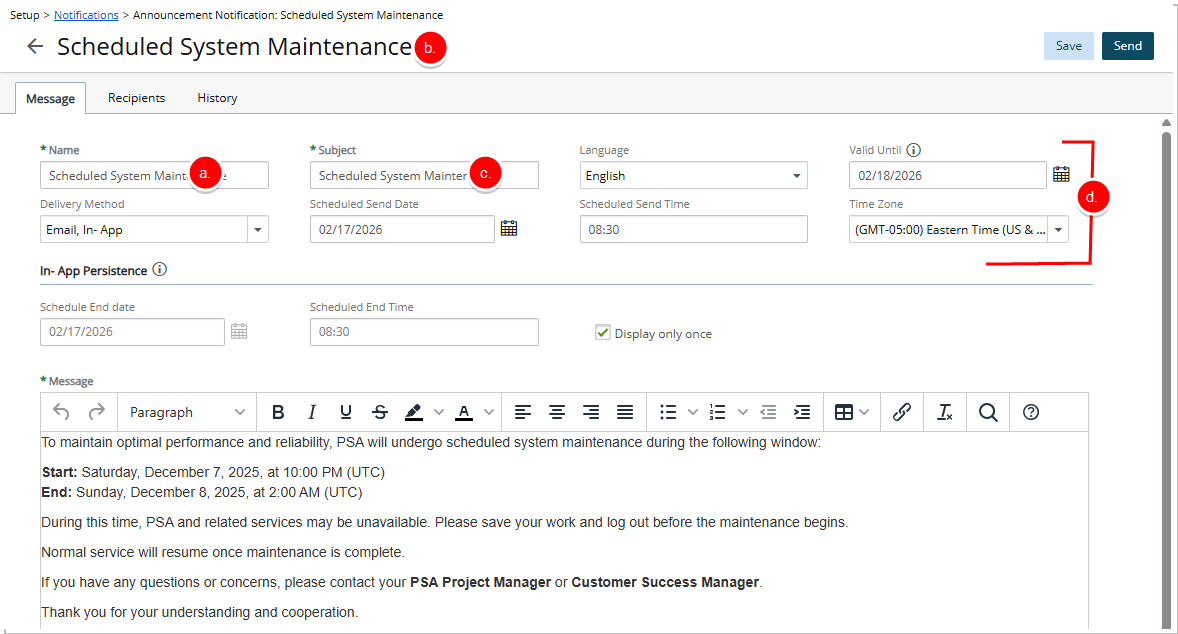Image resolution: width=1178 pixels, height=634 pixels.
Task: Open the find and replace search icon
Action: [987, 411]
